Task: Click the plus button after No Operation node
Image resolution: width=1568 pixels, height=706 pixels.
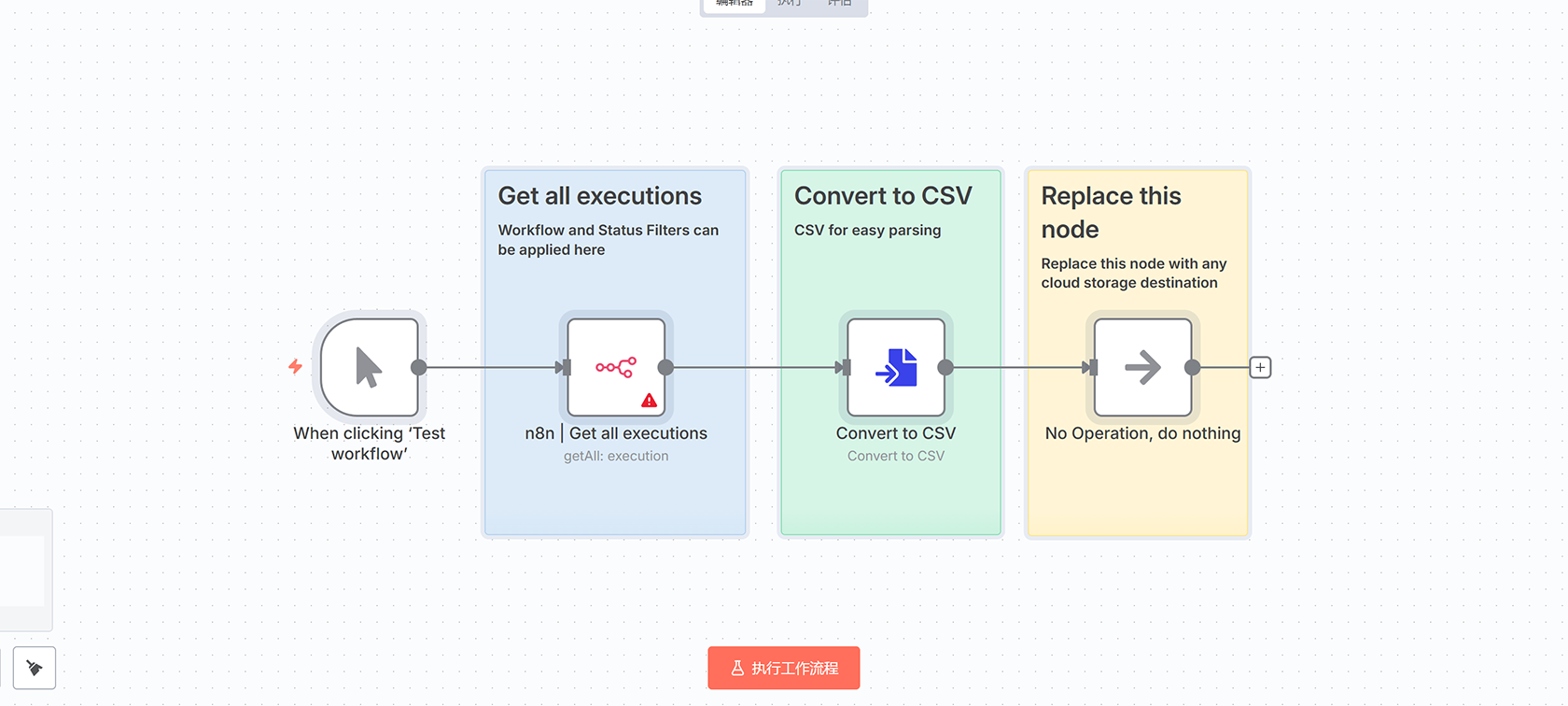Action: [x=1260, y=367]
